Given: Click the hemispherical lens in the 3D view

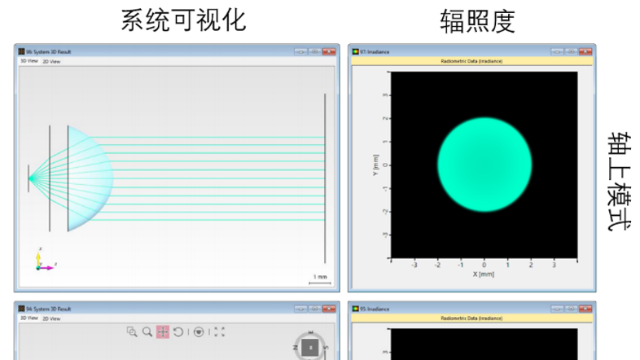Looking at the screenshot, I should pos(90,178).
